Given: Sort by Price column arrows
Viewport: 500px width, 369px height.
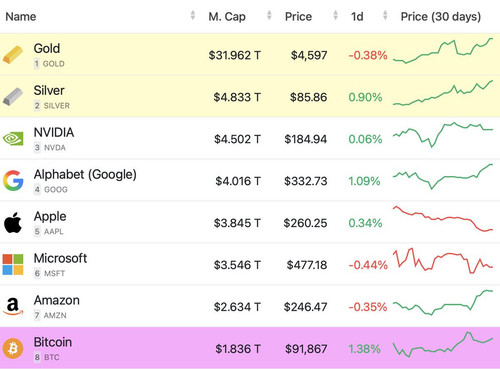Looking at the screenshot, I should pyautogui.click(x=336, y=15).
